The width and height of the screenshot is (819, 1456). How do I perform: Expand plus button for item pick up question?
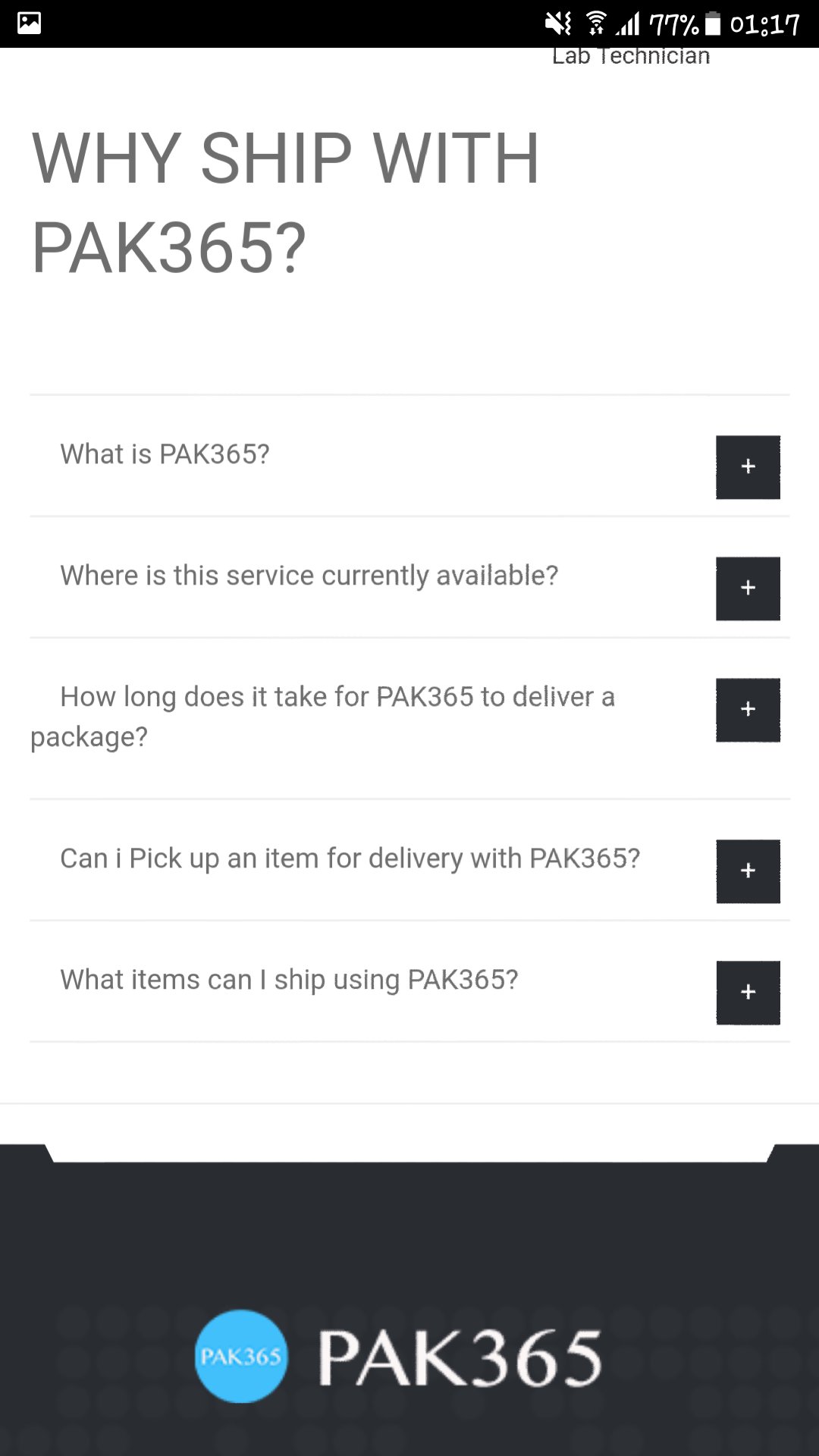(x=748, y=871)
